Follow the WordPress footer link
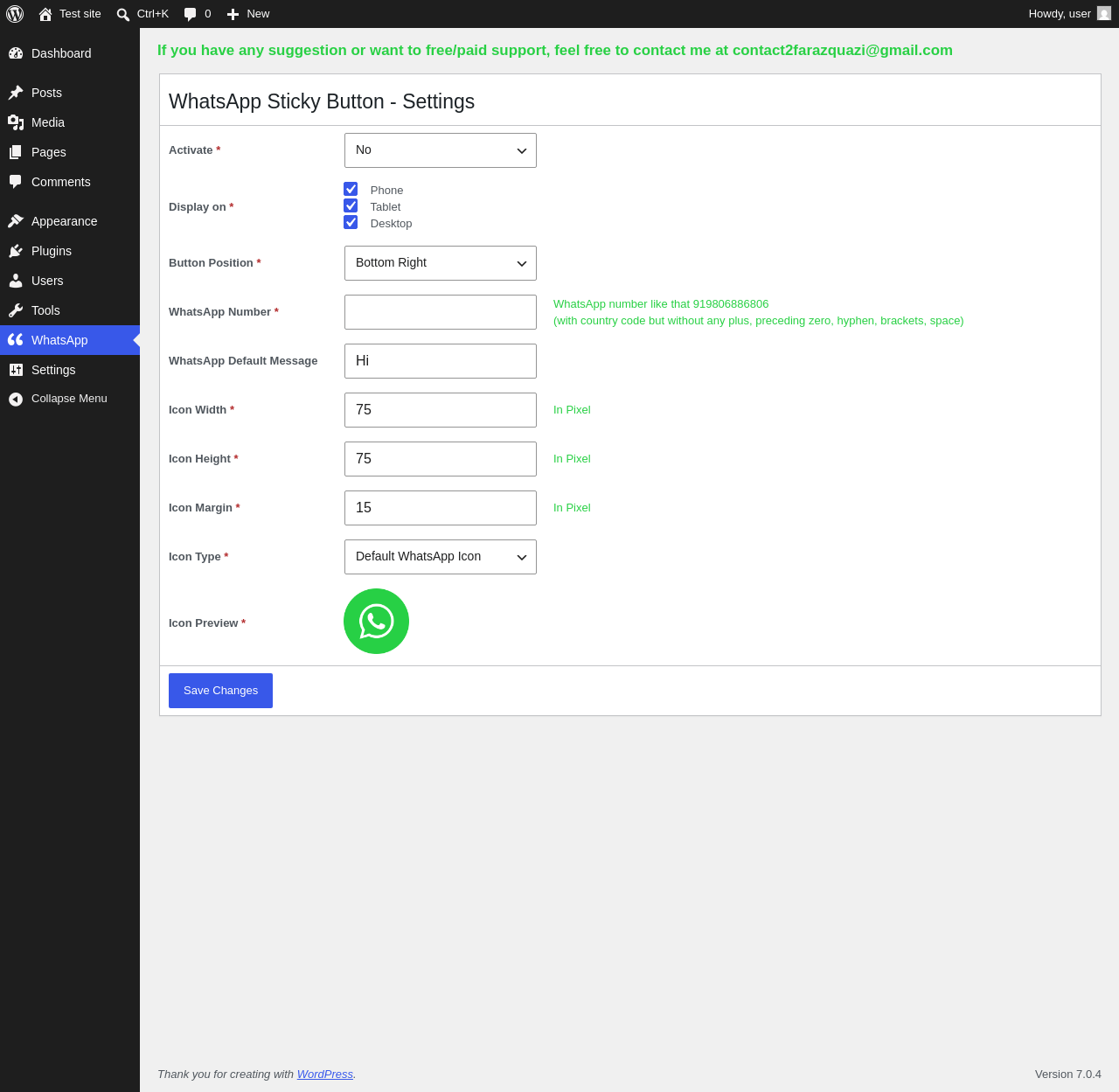1119x1092 pixels. point(325,1075)
